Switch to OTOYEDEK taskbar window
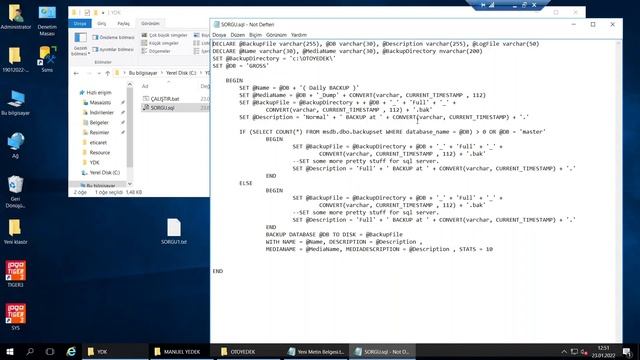 pos(248,351)
